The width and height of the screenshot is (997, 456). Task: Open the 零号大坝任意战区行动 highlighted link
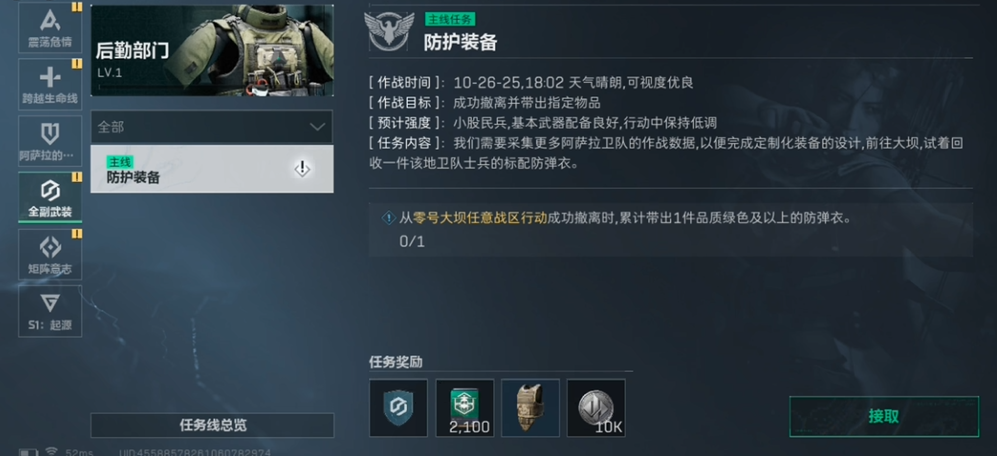click(x=479, y=218)
